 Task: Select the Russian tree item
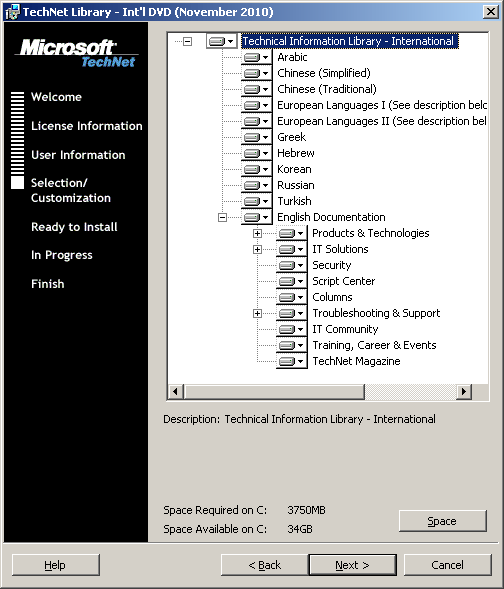pos(296,185)
